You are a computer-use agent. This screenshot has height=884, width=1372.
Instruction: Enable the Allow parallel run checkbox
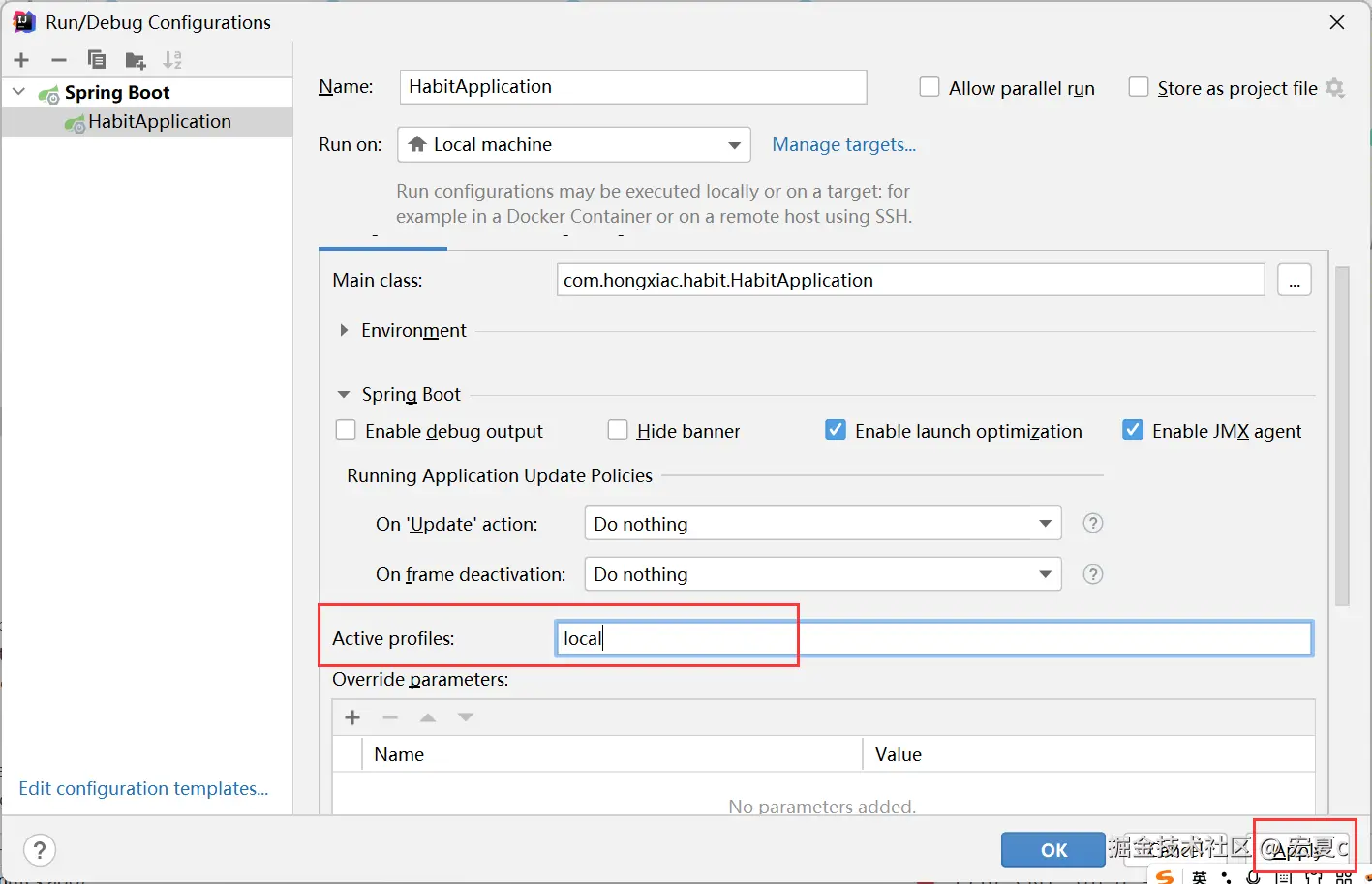pyautogui.click(x=930, y=88)
